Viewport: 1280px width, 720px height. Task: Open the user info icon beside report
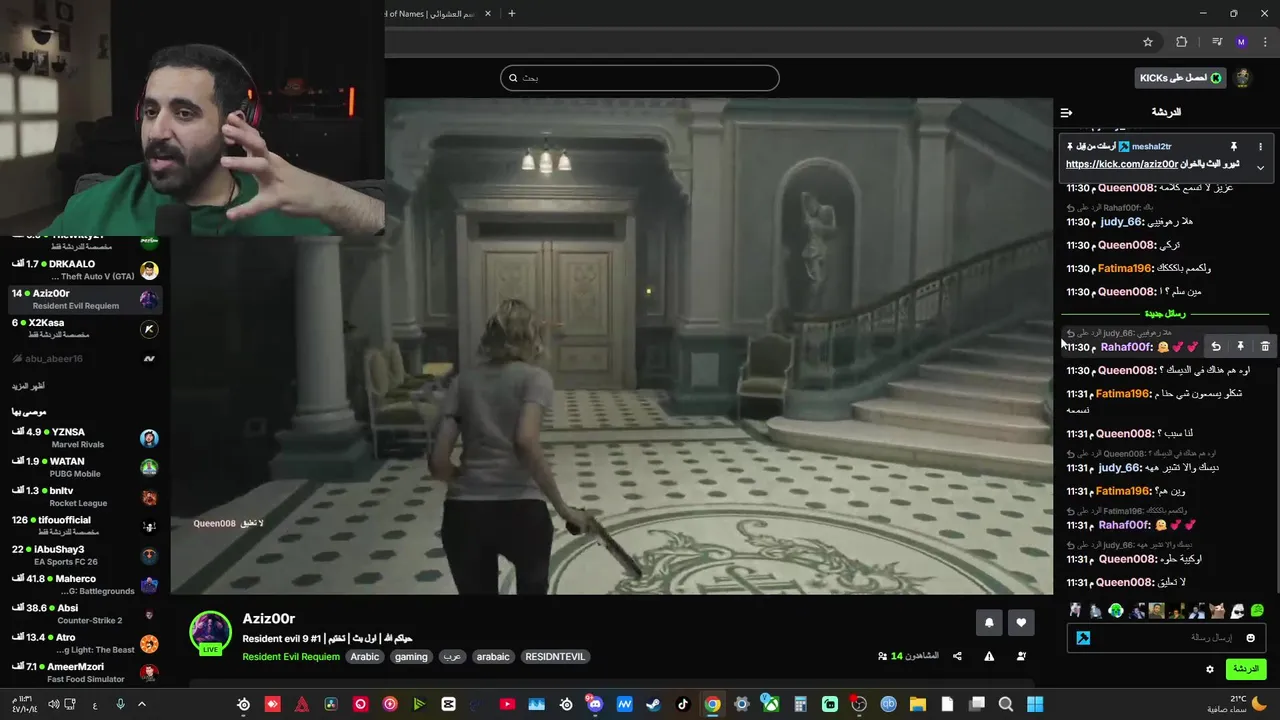[1021, 656]
